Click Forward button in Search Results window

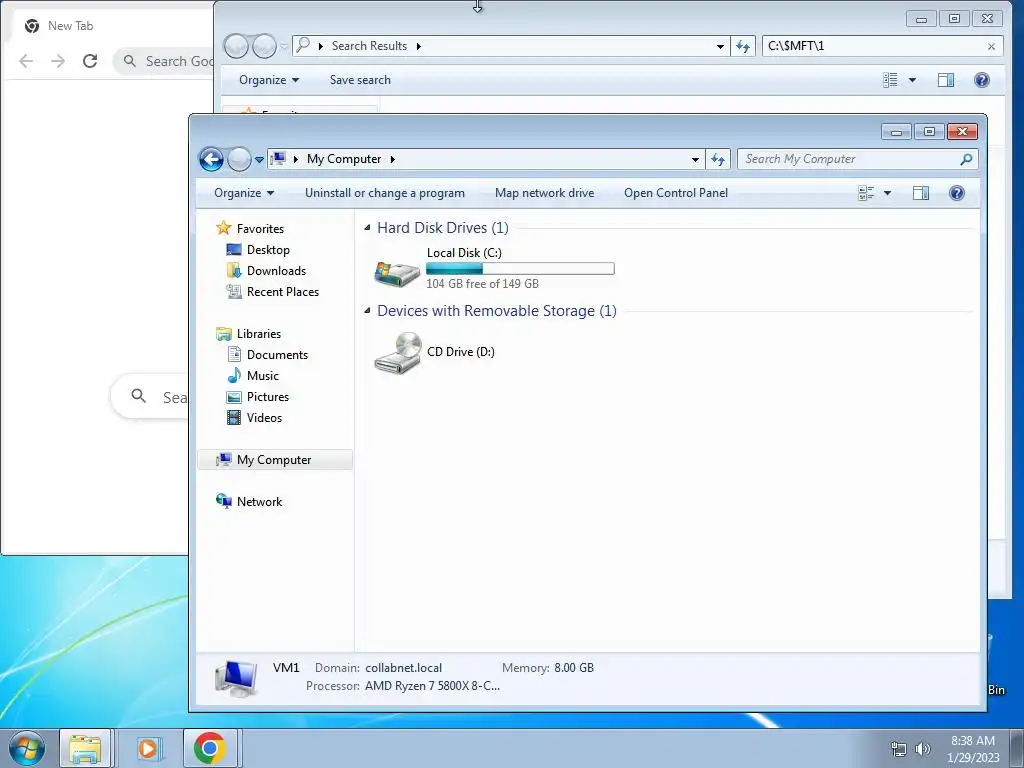(264, 46)
